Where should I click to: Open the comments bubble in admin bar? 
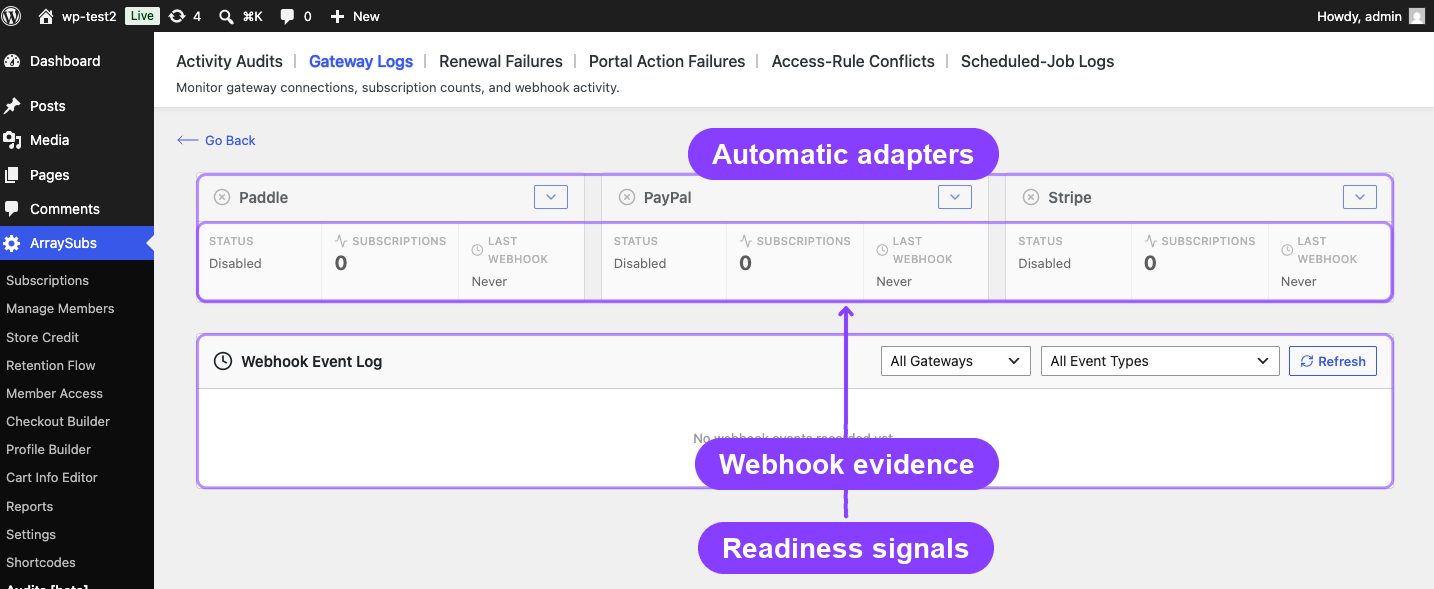pyautogui.click(x=295, y=16)
